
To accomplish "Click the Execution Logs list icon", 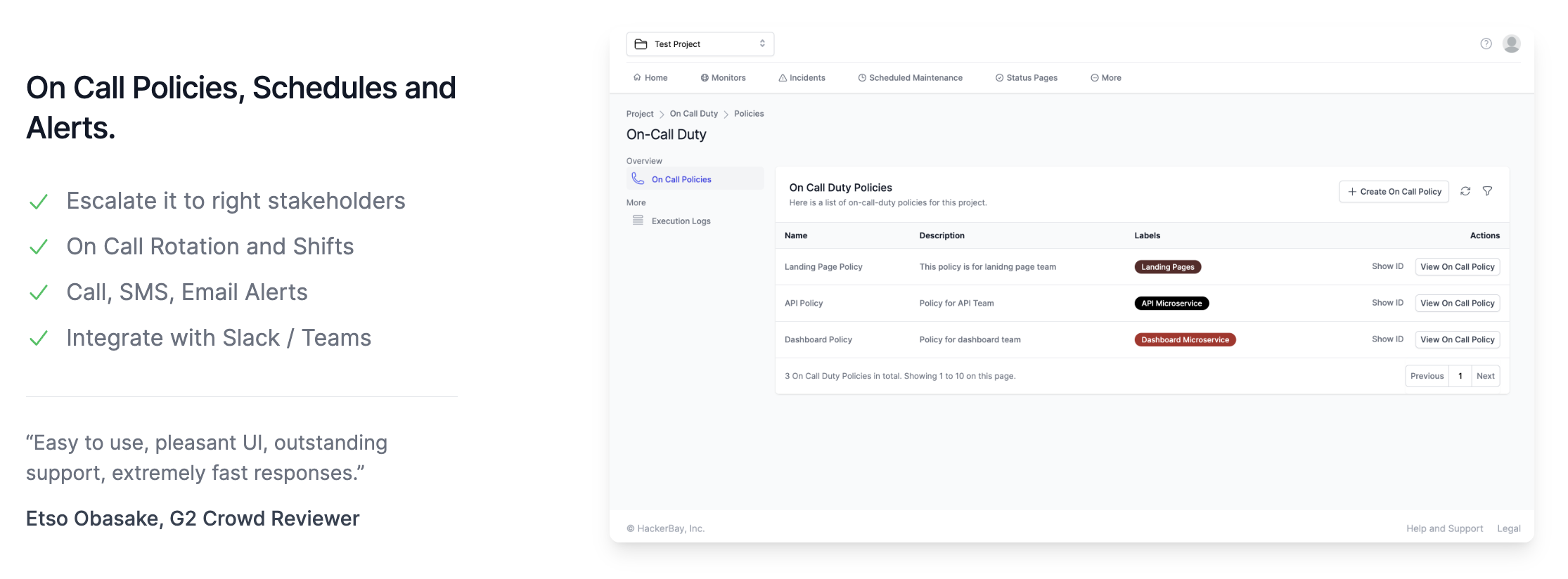I will pyautogui.click(x=638, y=221).
